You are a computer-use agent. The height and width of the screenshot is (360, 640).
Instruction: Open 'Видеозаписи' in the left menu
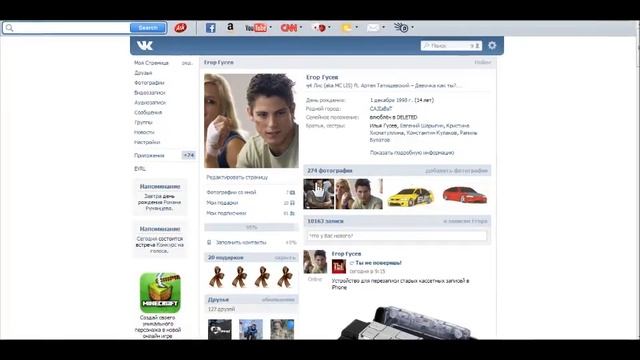pos(149,93)
